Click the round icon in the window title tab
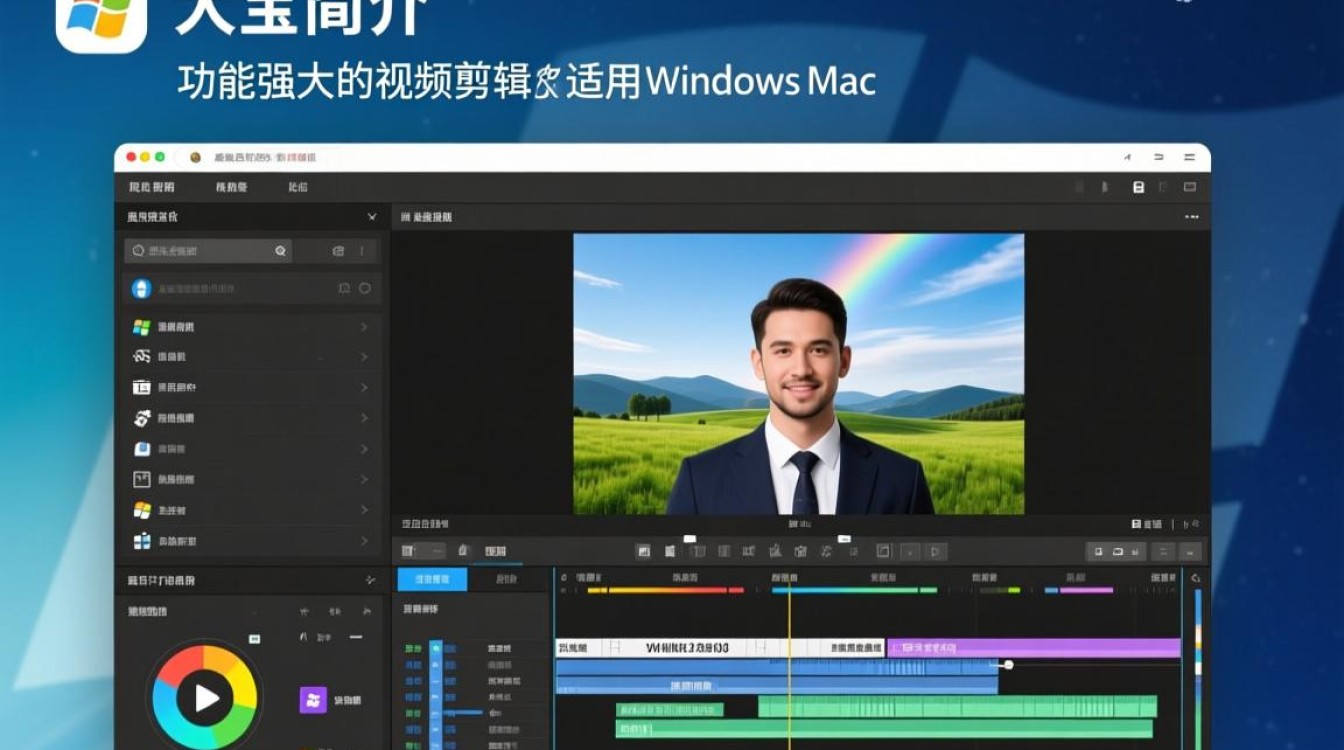Image resolution: width=1344 pixels, height=750 pixels. coord(196,158)
